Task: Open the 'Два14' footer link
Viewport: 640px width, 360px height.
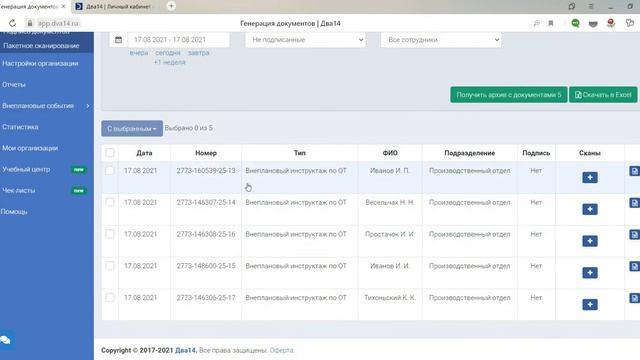Action: (x=185, y=350)
